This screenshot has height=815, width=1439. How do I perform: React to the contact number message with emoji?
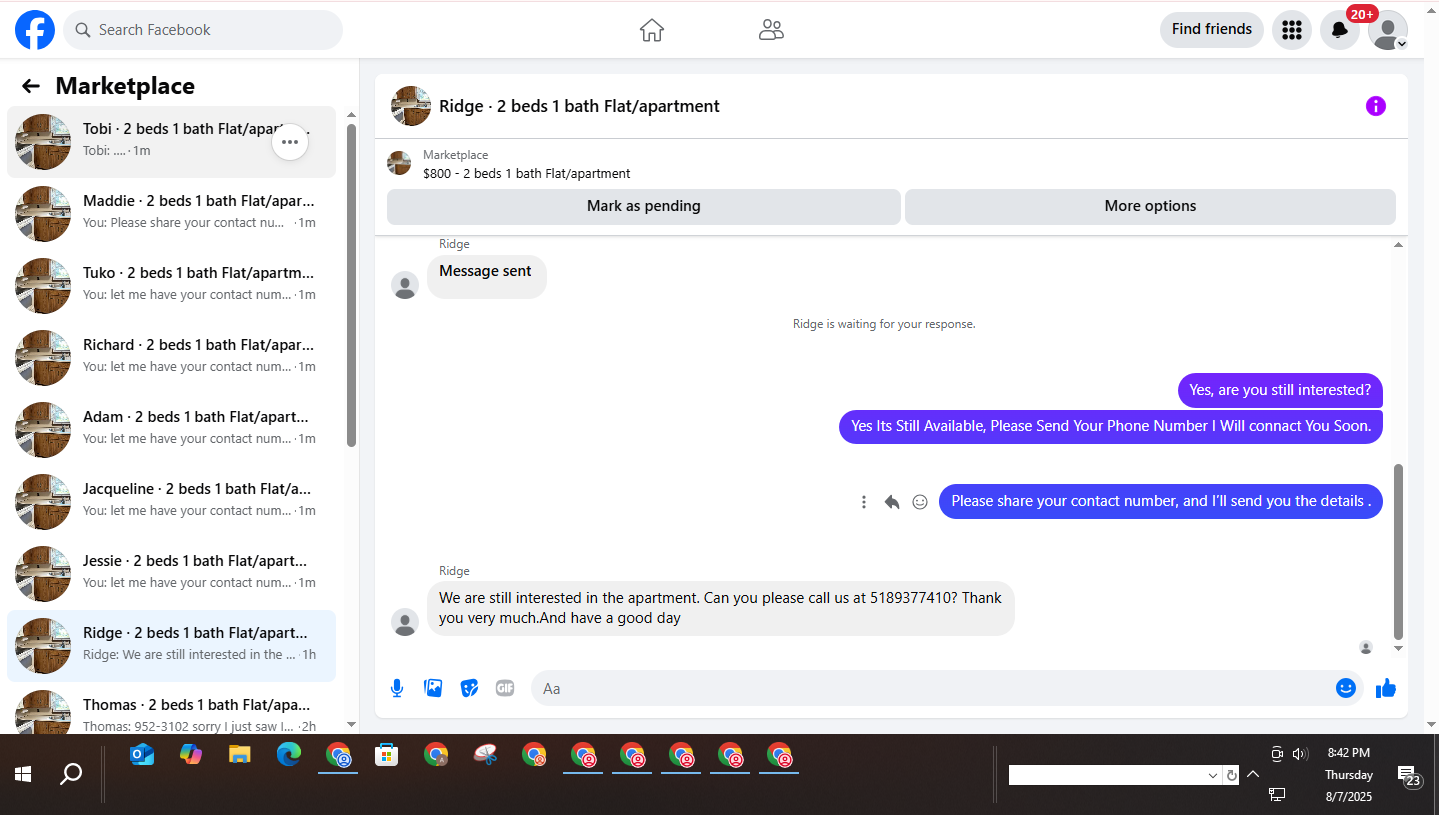(920, 502)
